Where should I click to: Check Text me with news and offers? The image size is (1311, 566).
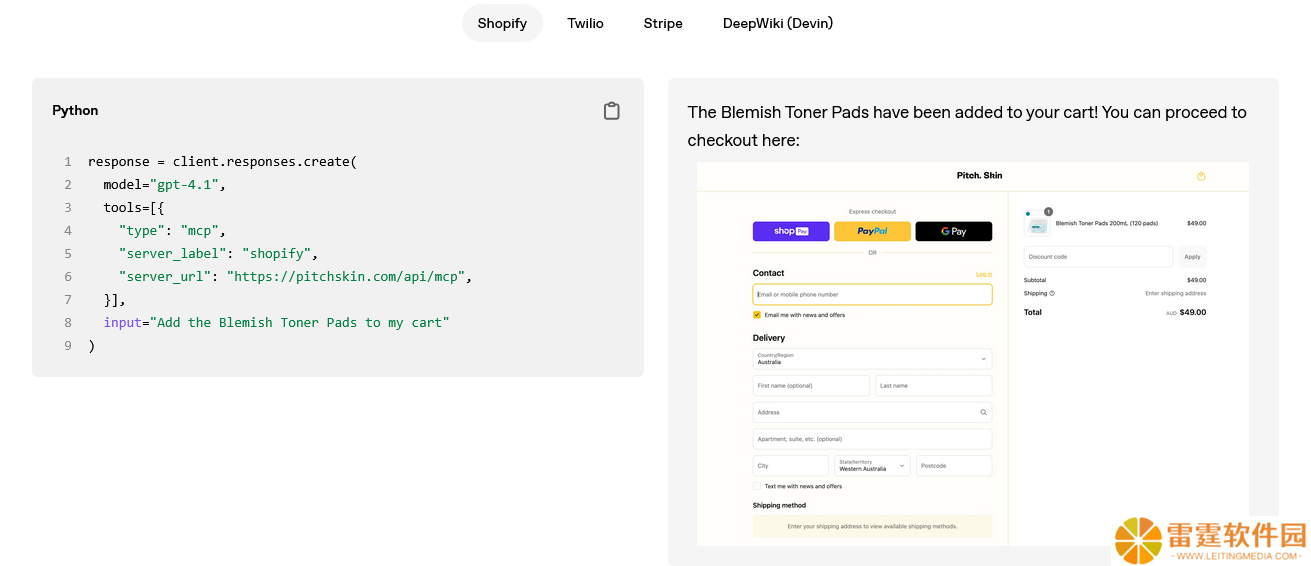pos(757,486)
